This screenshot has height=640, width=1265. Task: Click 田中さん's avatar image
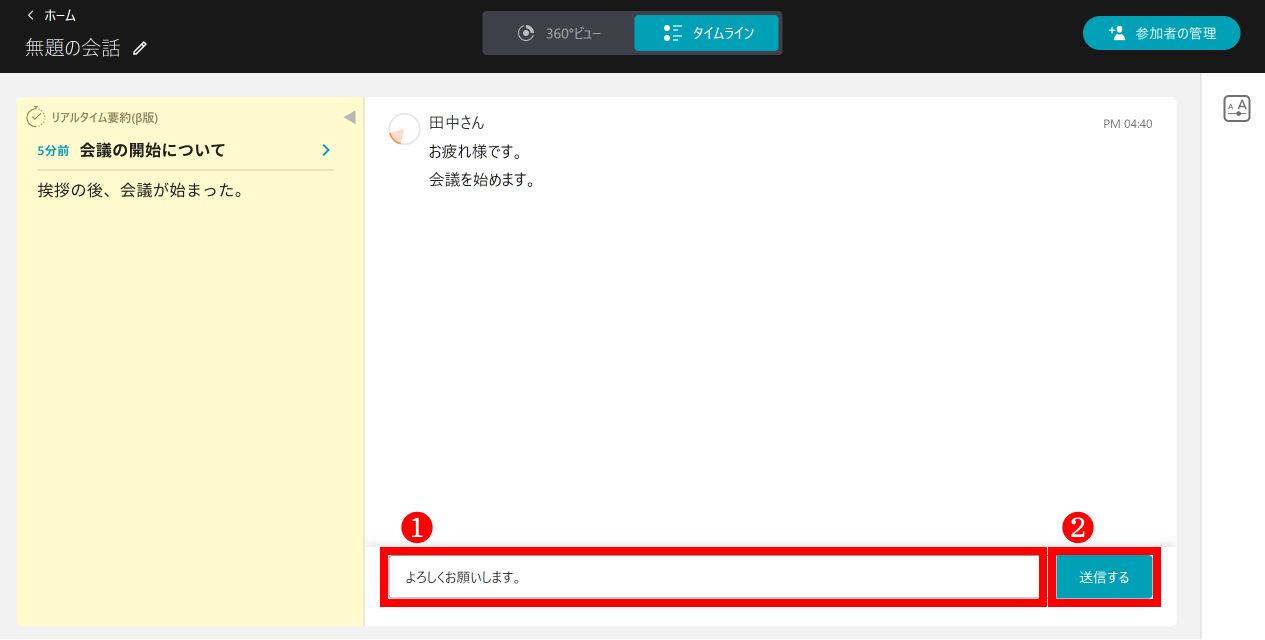click(x=404, y=129)
